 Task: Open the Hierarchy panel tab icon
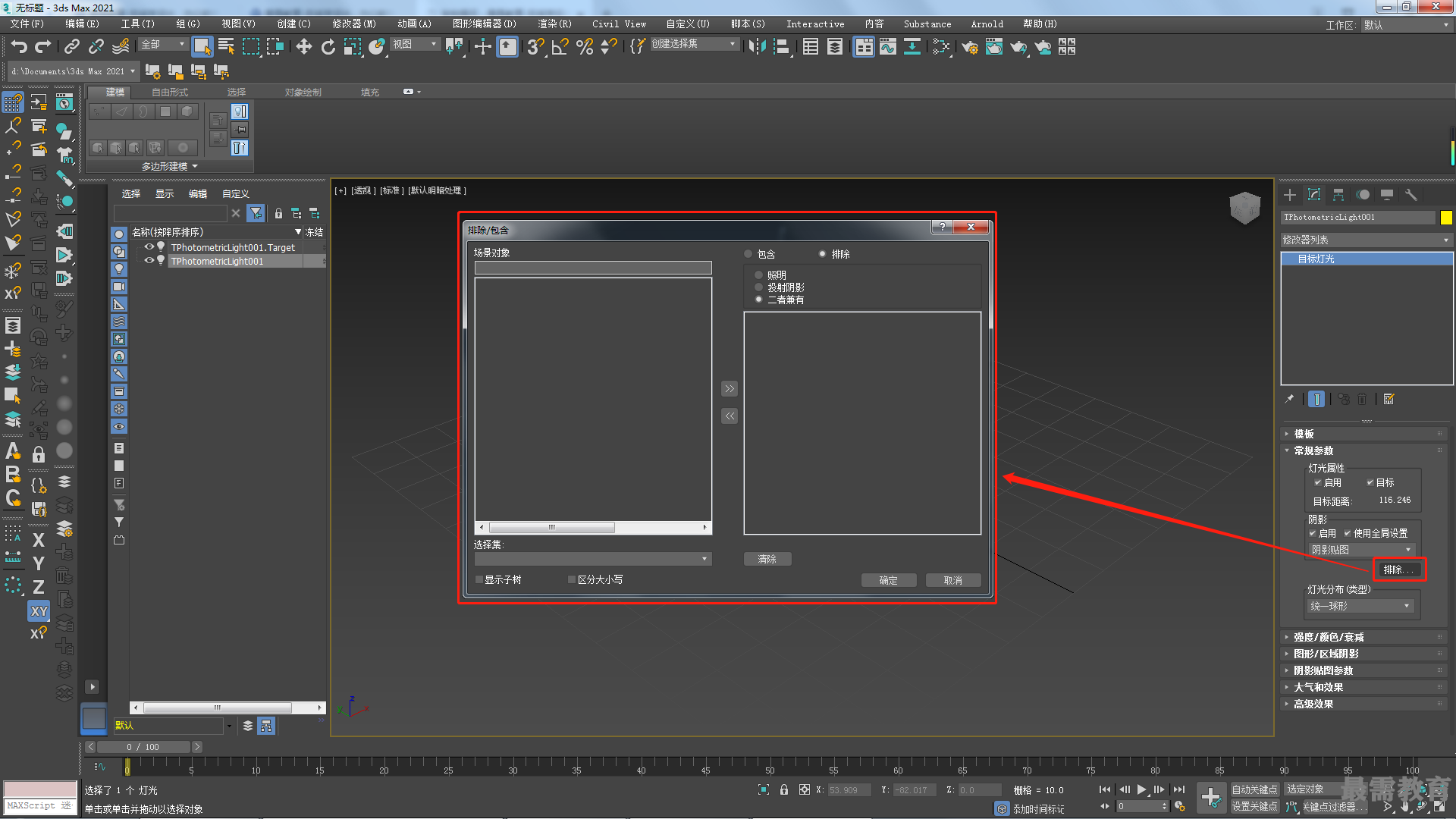(1338, 195)
